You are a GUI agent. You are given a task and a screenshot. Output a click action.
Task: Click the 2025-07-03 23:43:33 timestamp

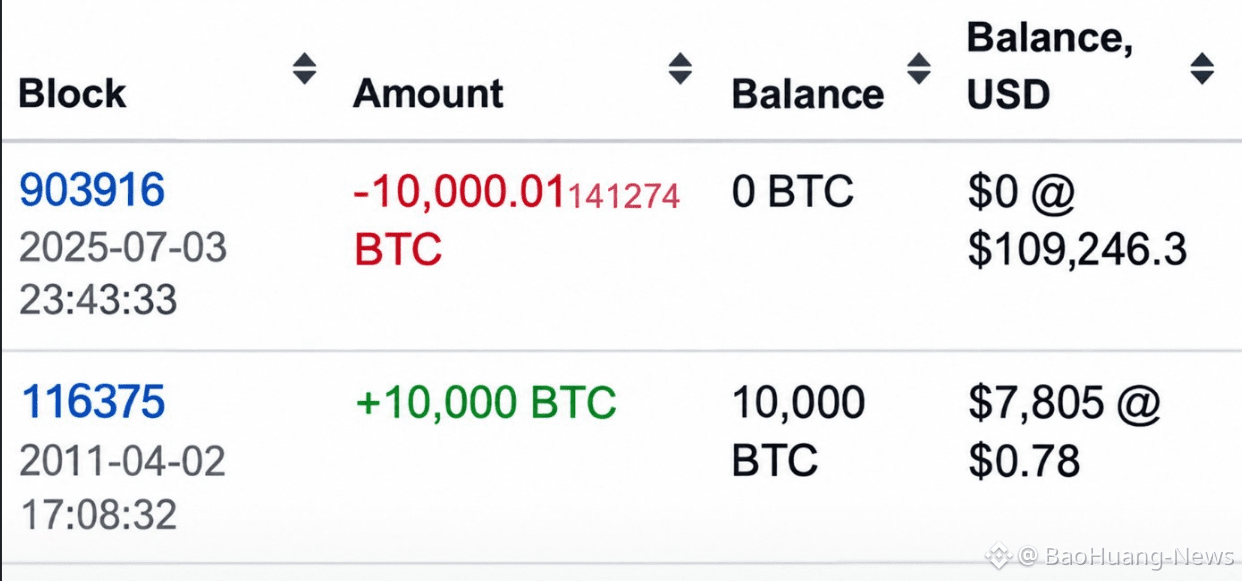click(x=123, y=273)
